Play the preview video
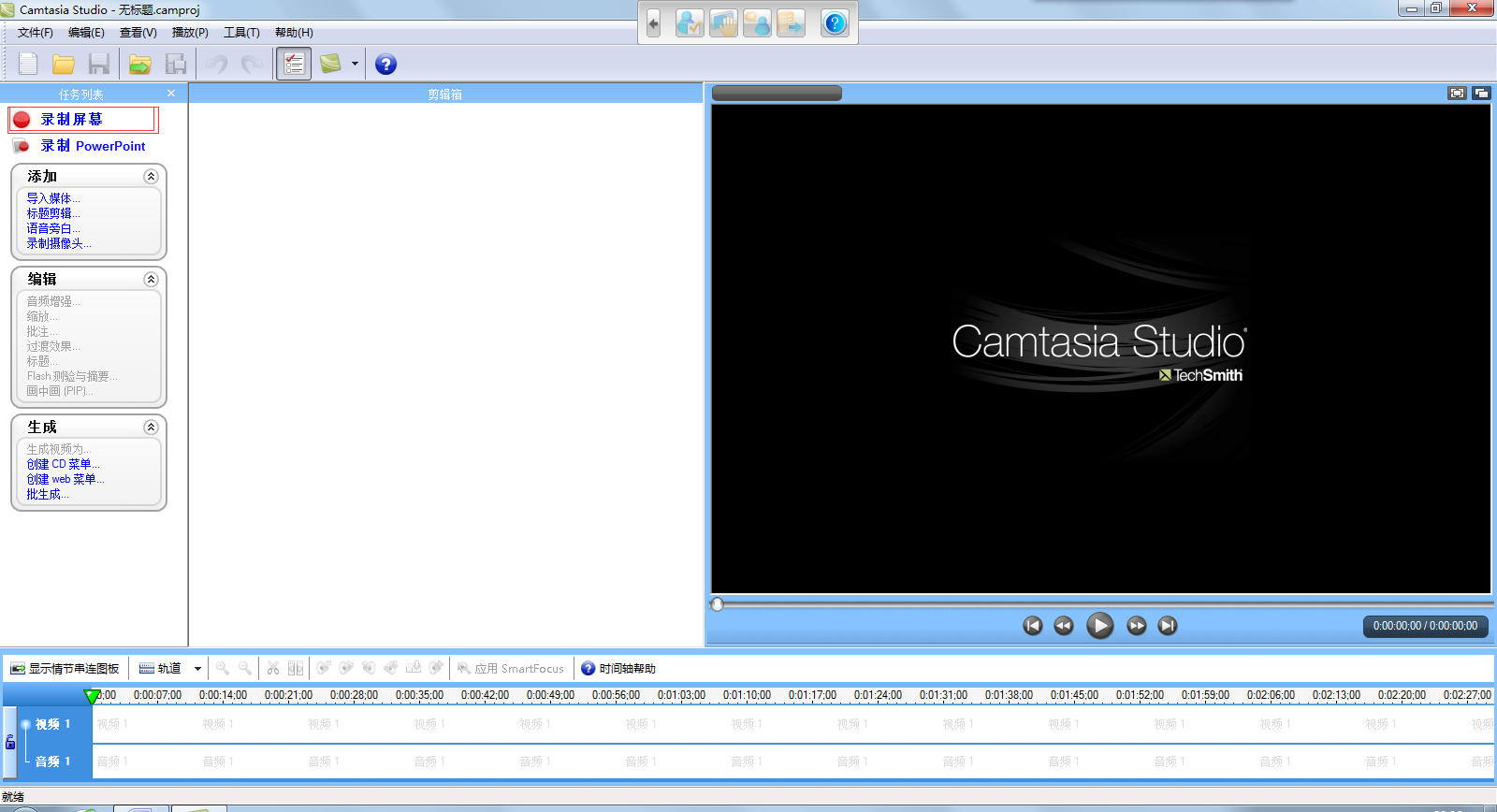This screenshot has width=1497, height=812. click(x=1100, y=626)
